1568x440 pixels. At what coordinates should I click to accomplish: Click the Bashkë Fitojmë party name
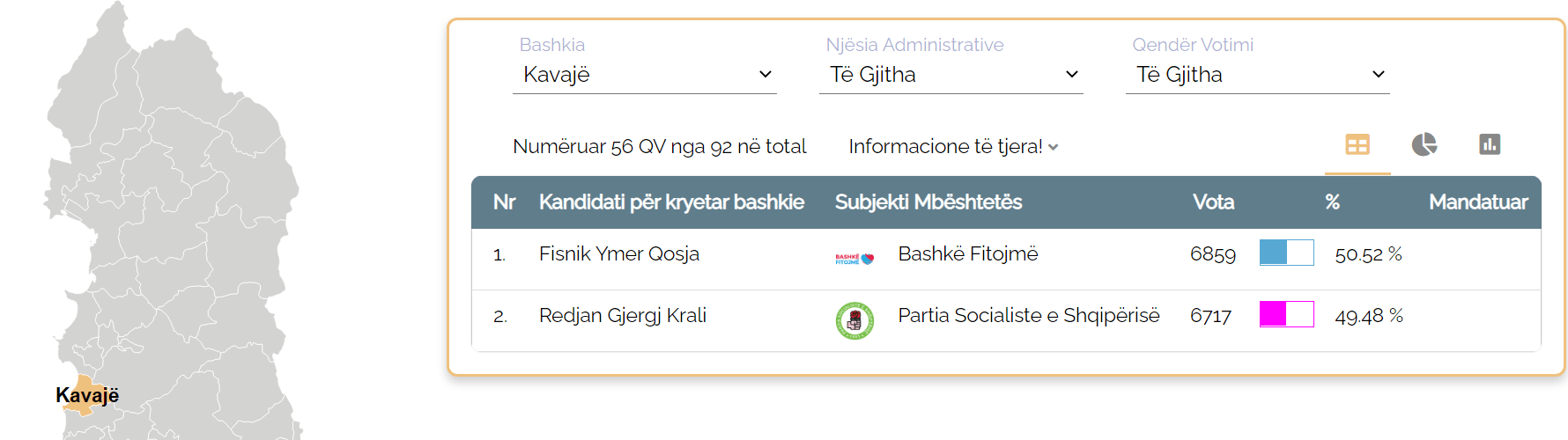tap(968, 254)
